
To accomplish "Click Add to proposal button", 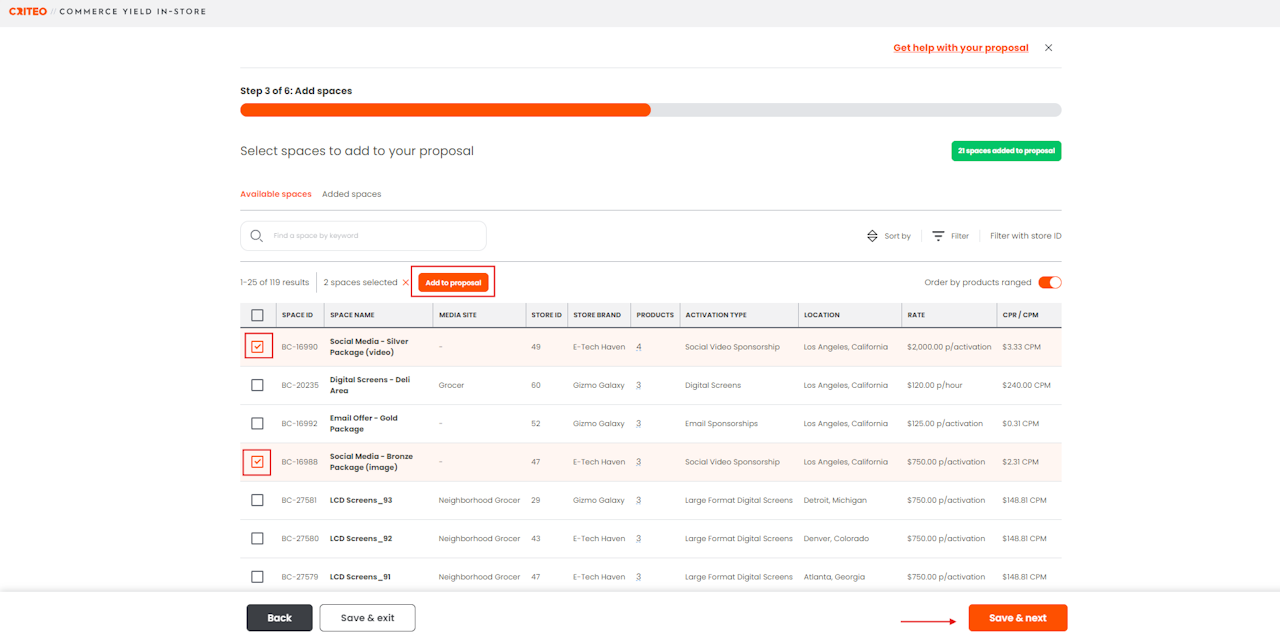I will coord(453,283).
